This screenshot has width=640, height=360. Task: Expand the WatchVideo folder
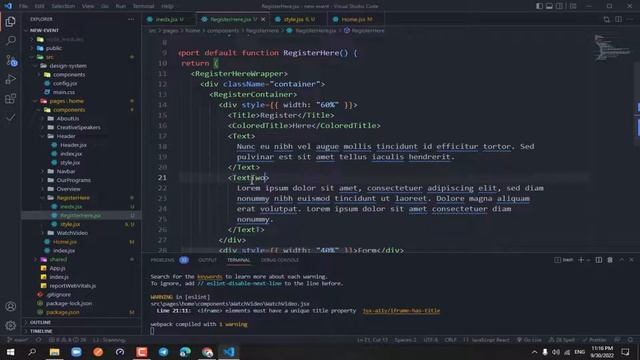tap(72, 233)
